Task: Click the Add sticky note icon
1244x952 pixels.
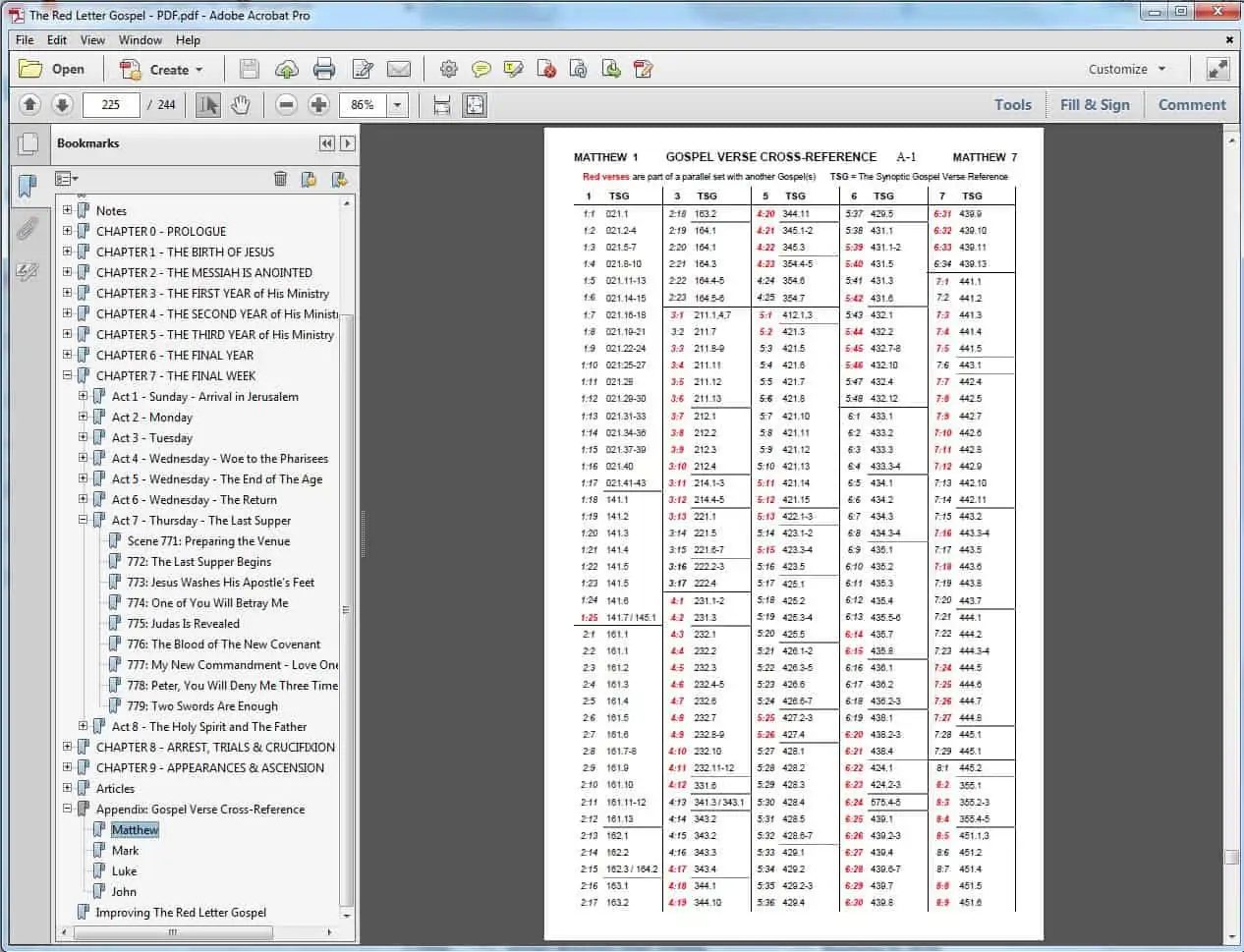Action: tap(481, 69)
